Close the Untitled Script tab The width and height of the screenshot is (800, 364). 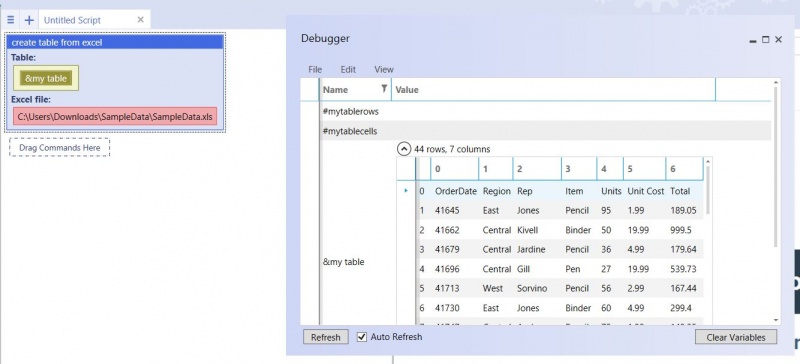point(141,20)
